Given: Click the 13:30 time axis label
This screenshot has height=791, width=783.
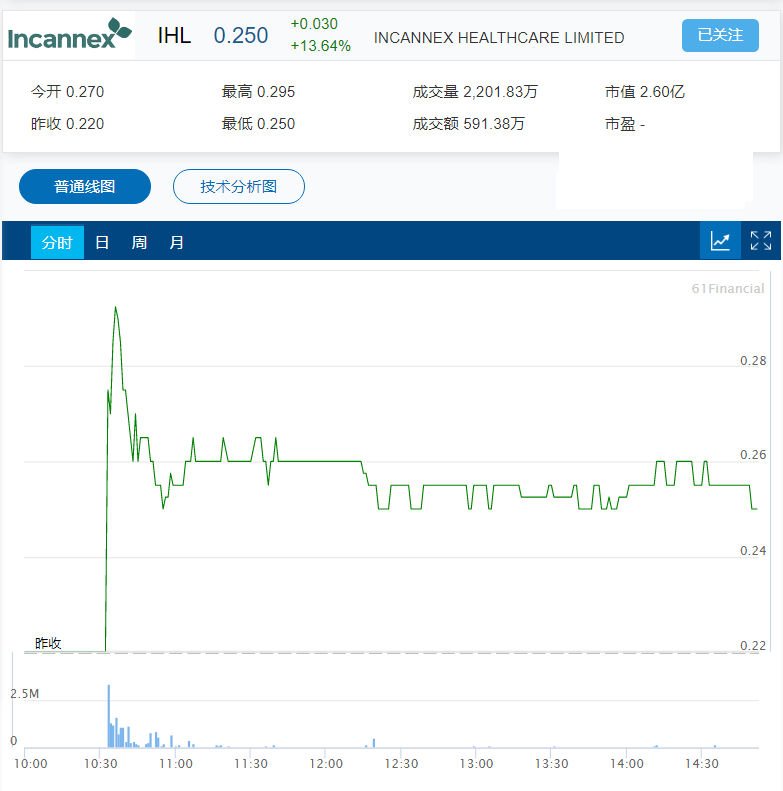Looking at the screenshot, I should [551, 764].
